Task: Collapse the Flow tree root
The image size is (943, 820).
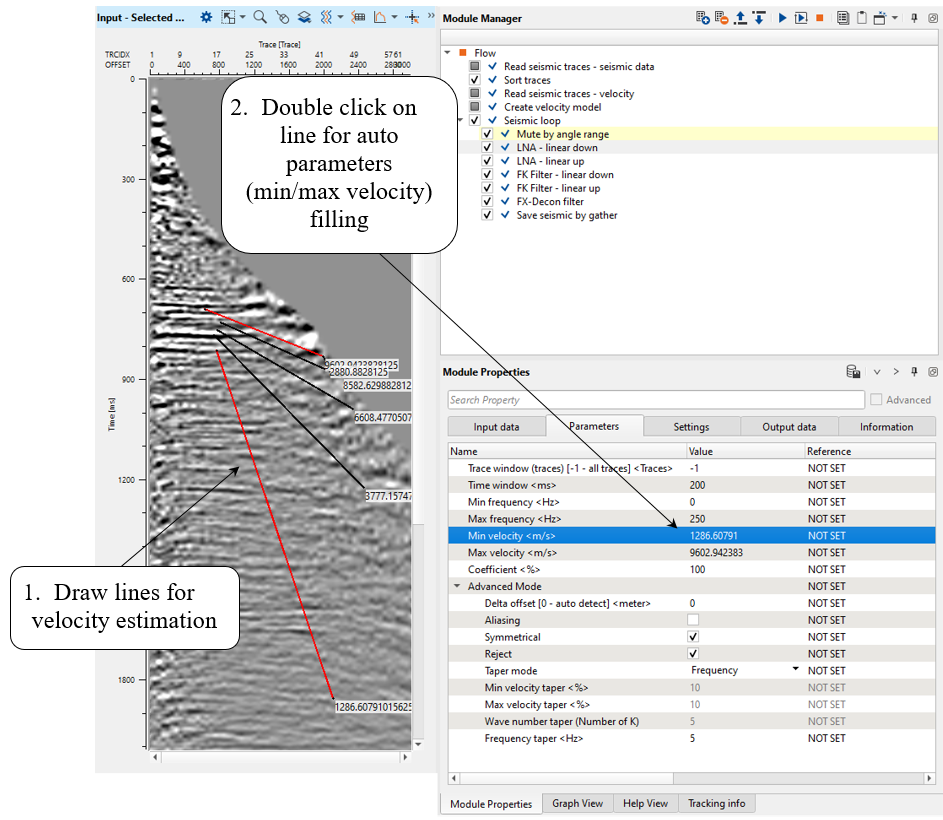Action: coord(447,53)
